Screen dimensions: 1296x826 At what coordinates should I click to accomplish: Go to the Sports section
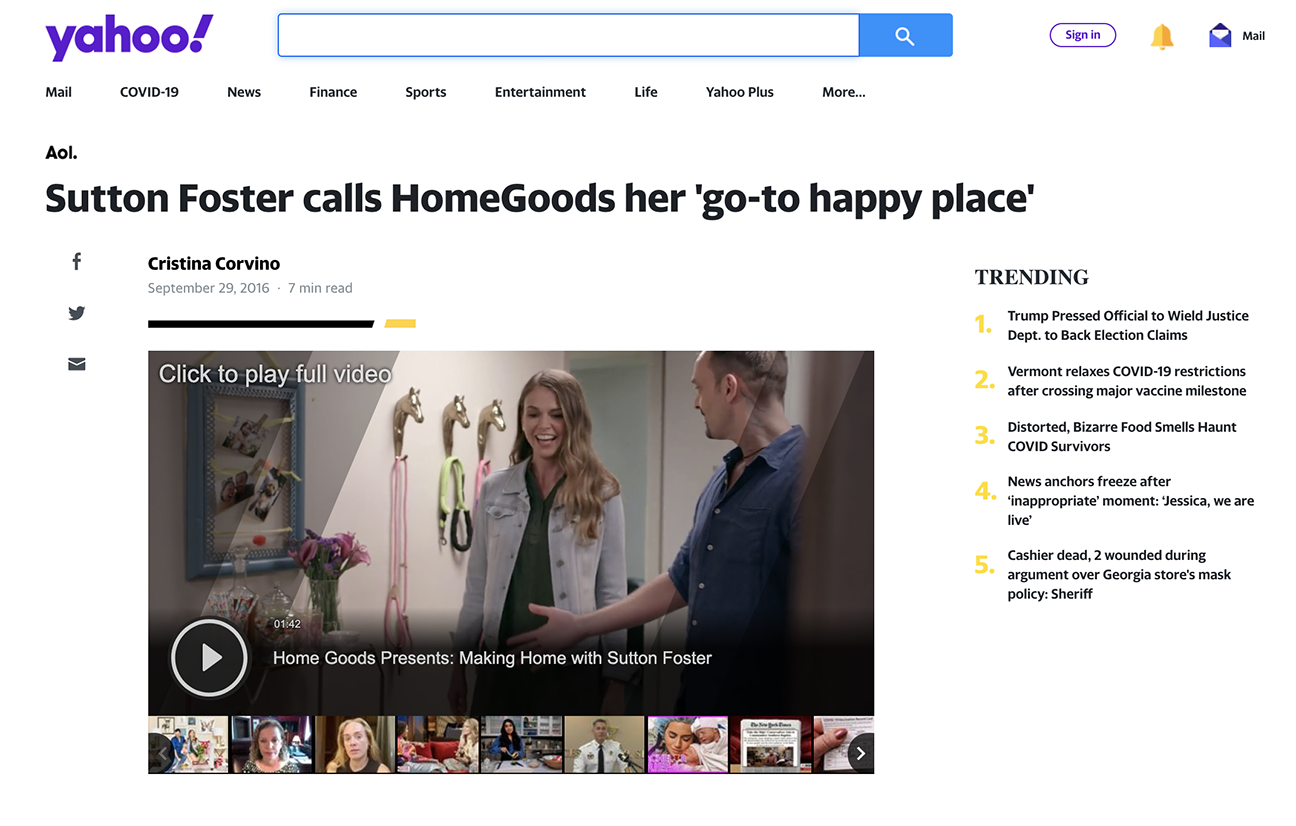426,92
